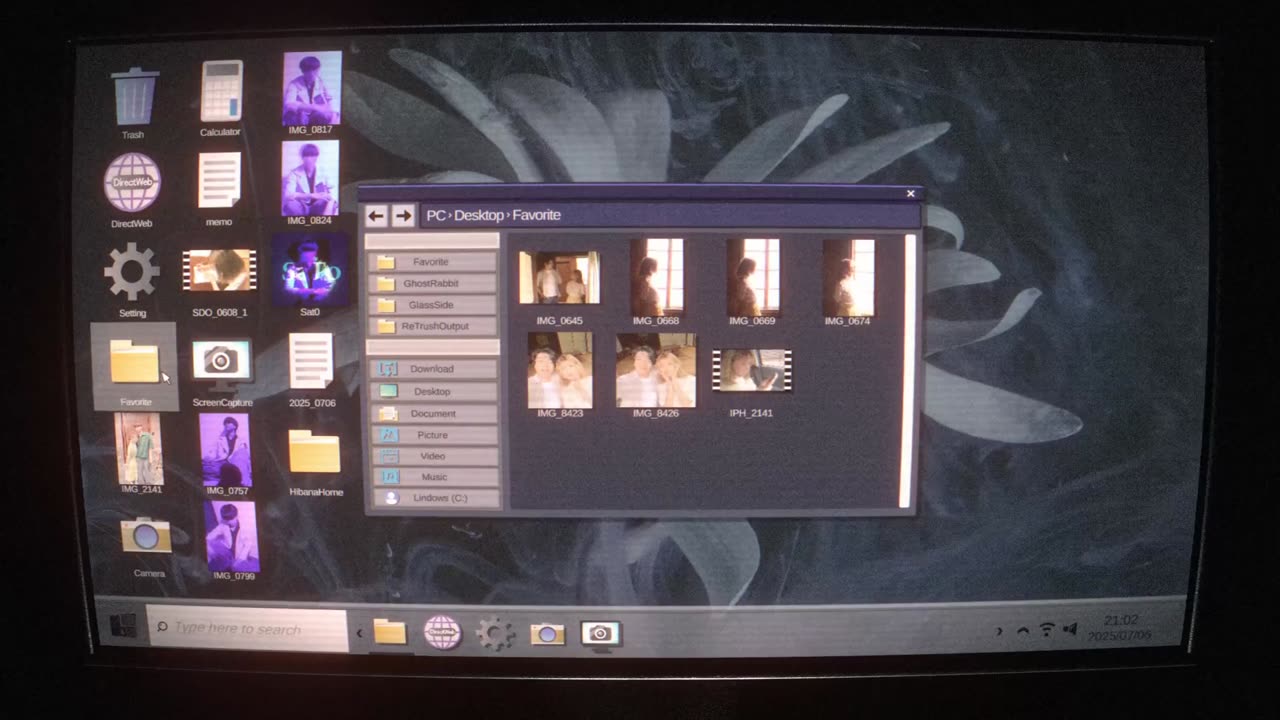Go forward with the right arrow button
This screenshot has width=1280, height=720.
[x=403, y=215]
